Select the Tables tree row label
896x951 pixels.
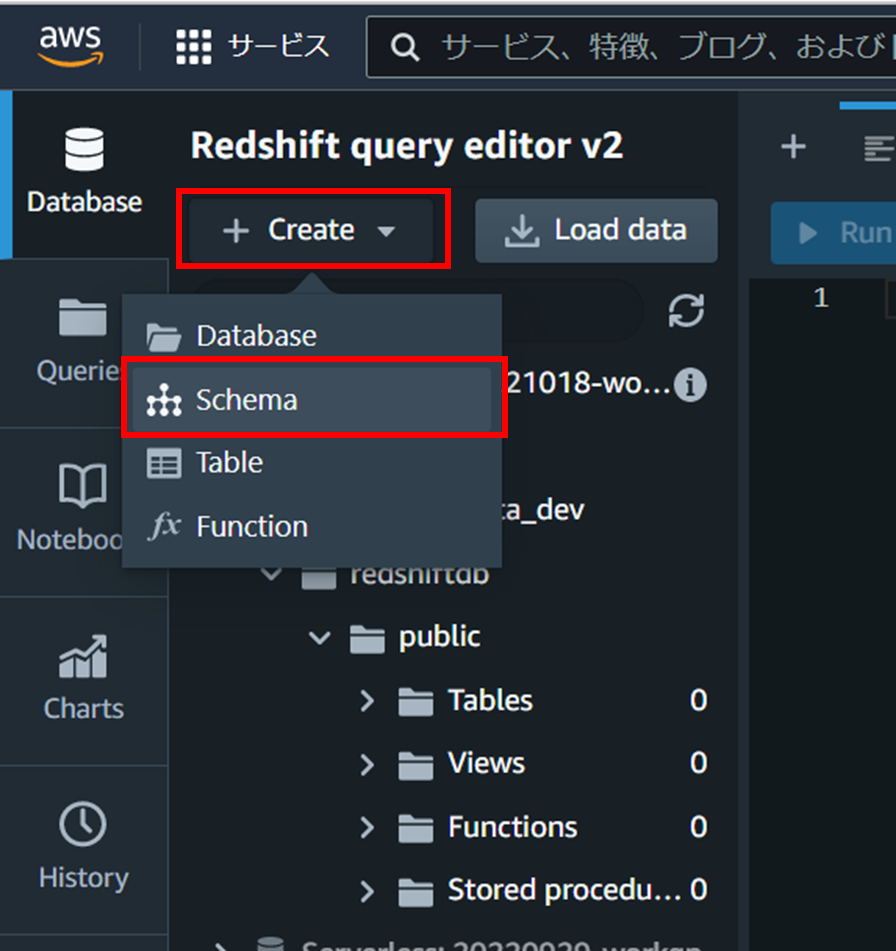[490, 701]
